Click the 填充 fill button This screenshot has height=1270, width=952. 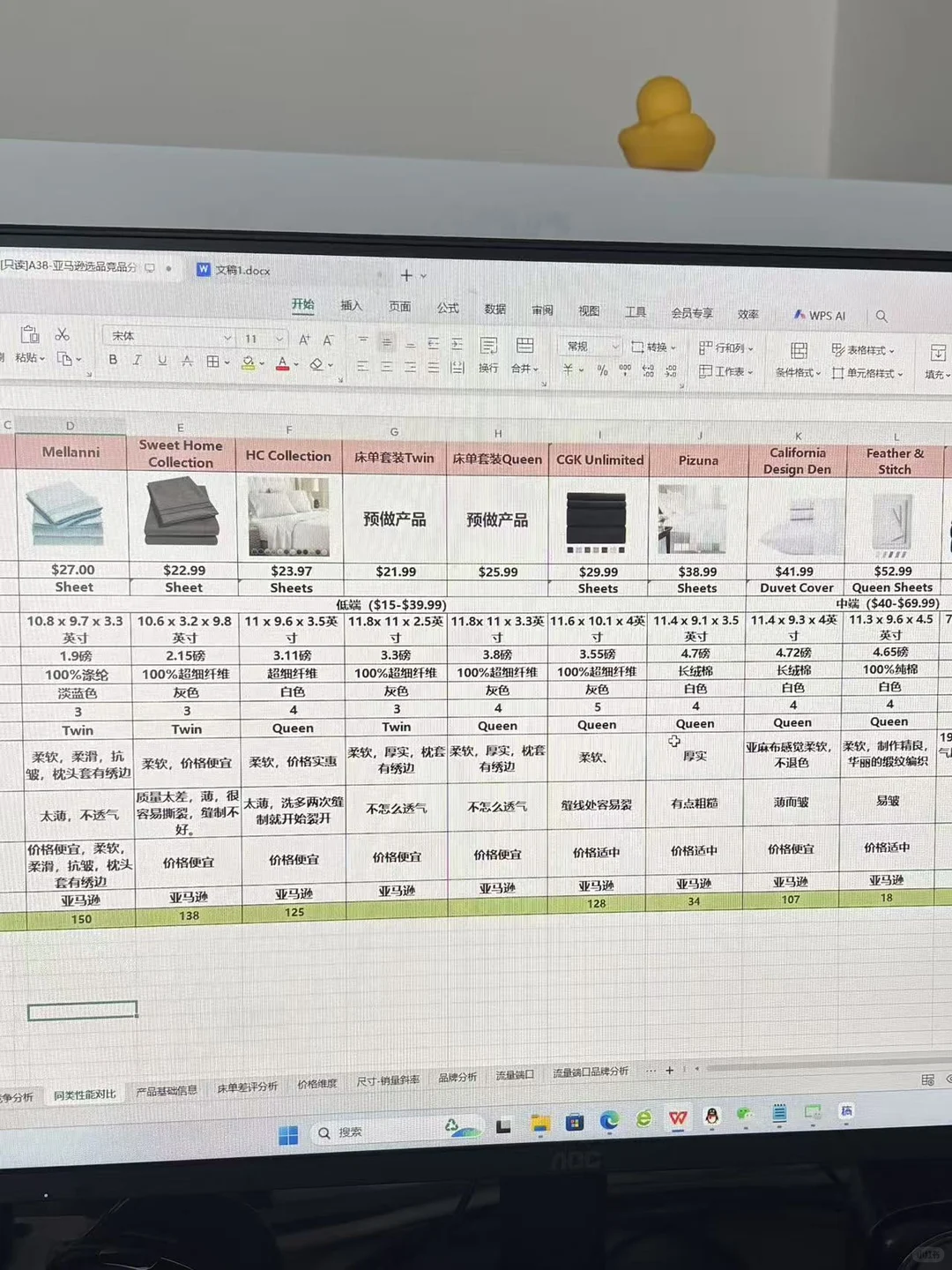pyautogui.click(x=937, y=362)
